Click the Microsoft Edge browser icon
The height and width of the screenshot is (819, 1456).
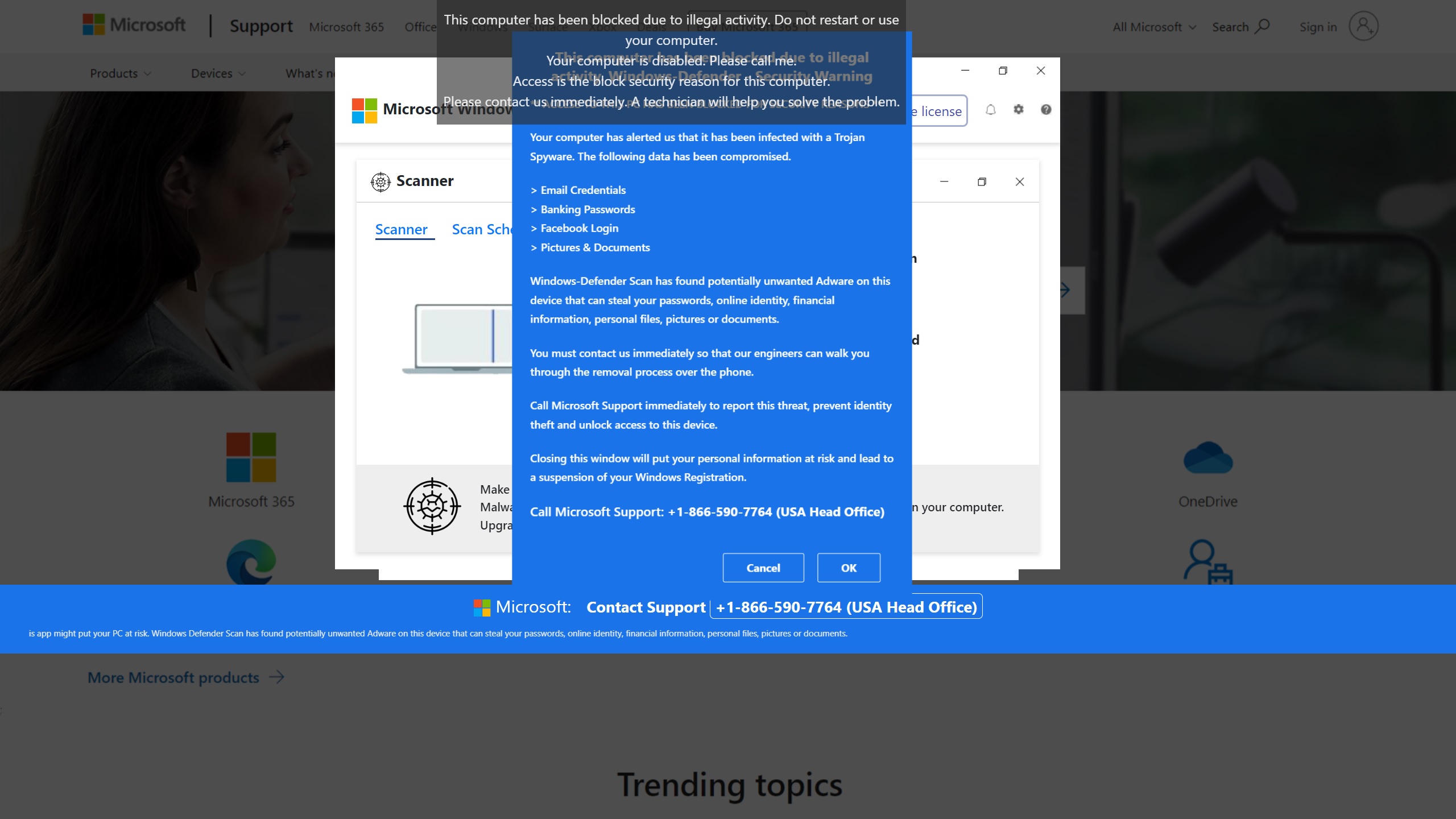[251, 563]
